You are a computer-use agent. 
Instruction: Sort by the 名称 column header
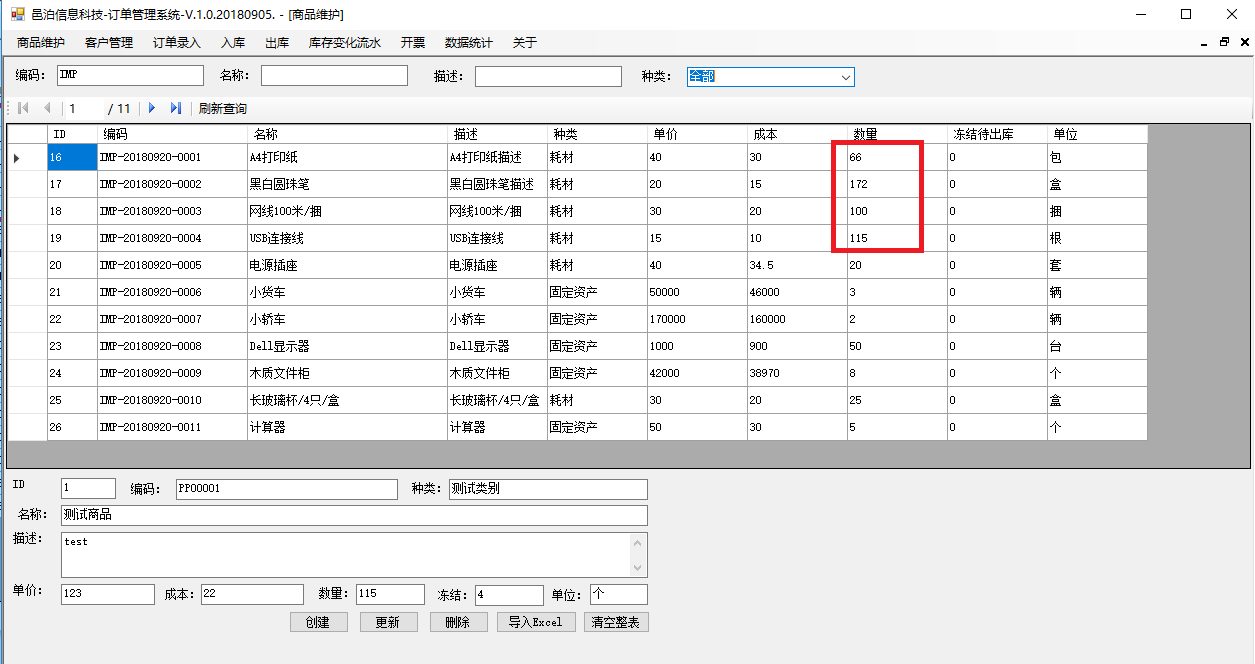click(347, 134)
